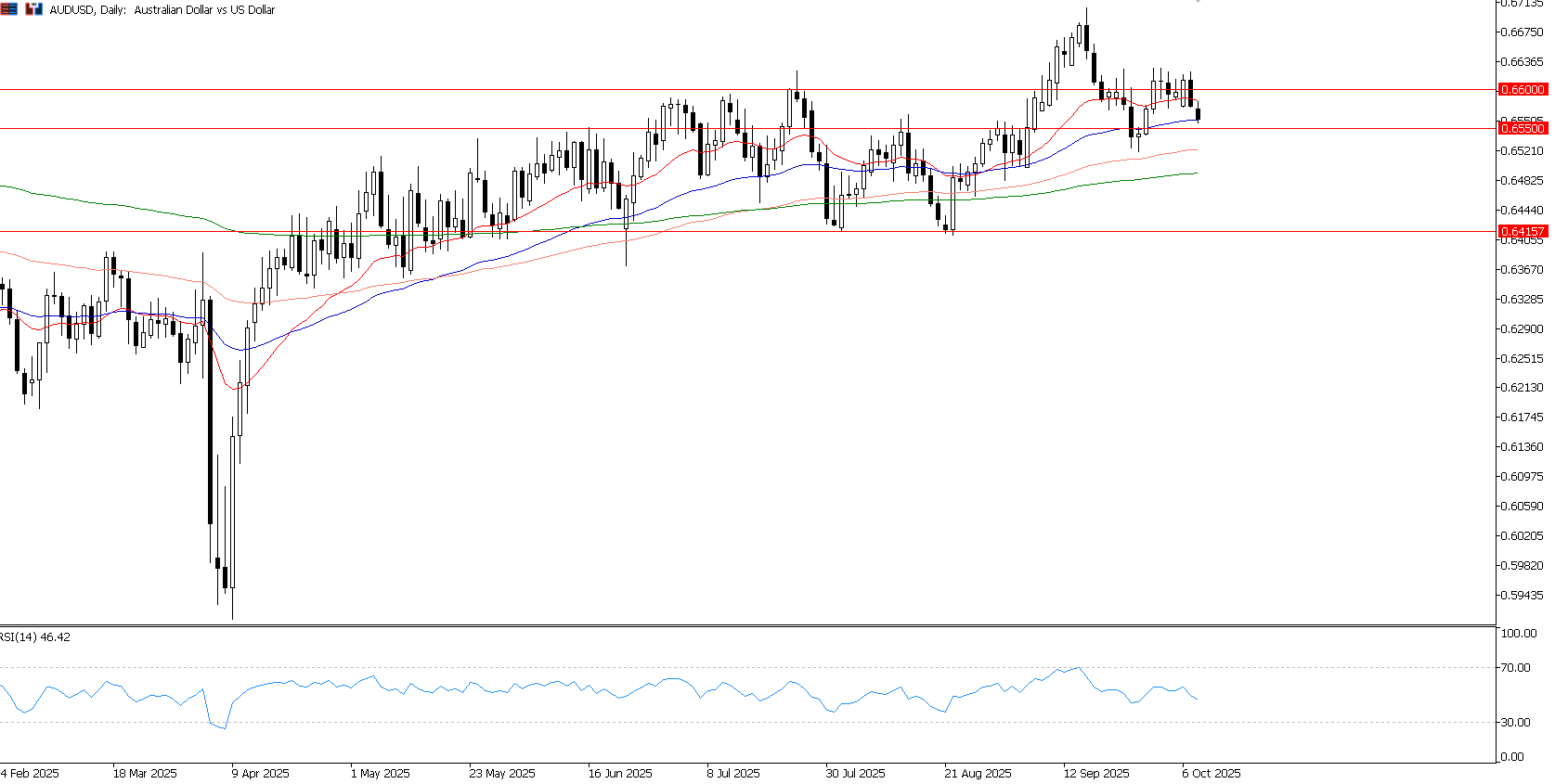Click the 0.59435 value on price scale
The image size is (1555, 784).
1523,596
